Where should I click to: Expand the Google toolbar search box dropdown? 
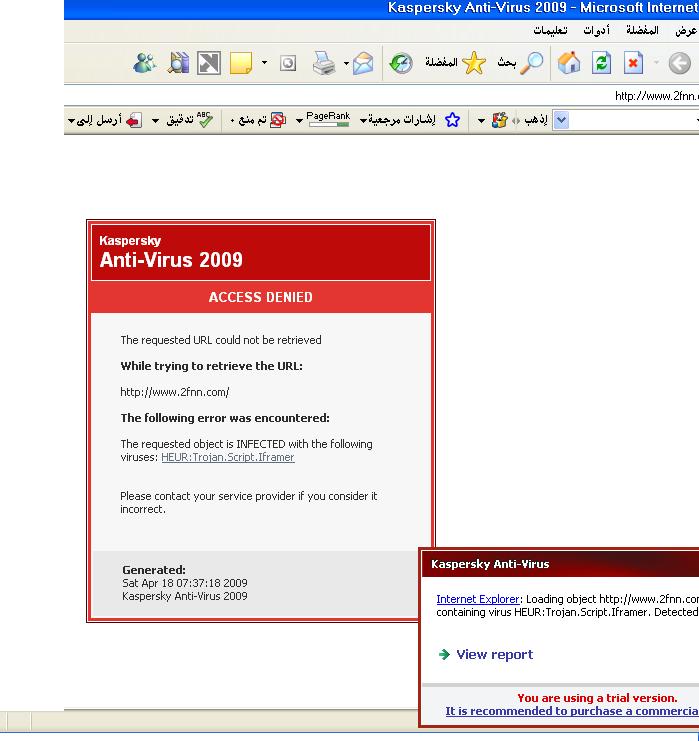point(560,120)
